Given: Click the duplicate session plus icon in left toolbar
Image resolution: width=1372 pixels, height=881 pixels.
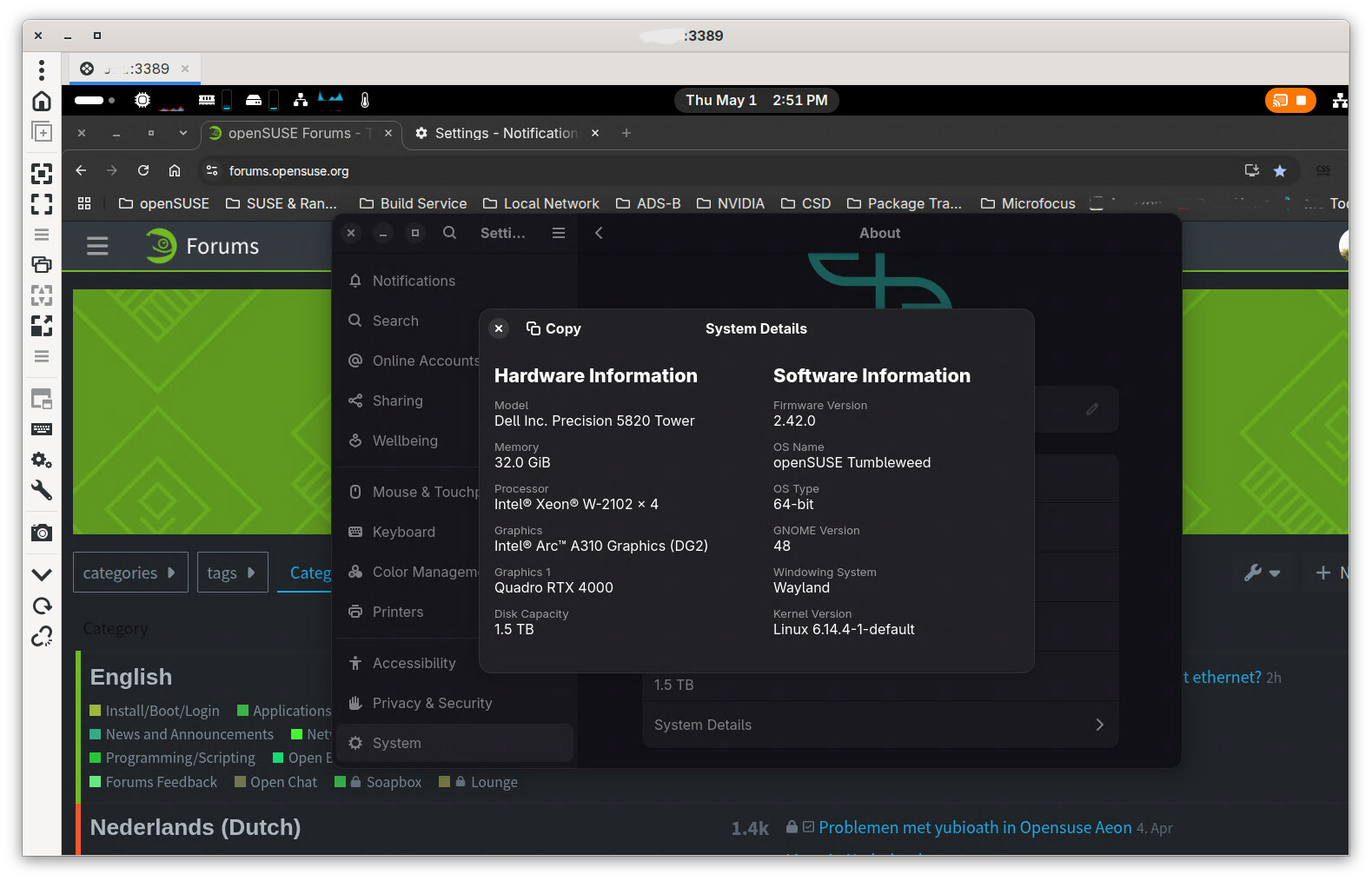Looking at the screenshot, I should click(41, 132).
